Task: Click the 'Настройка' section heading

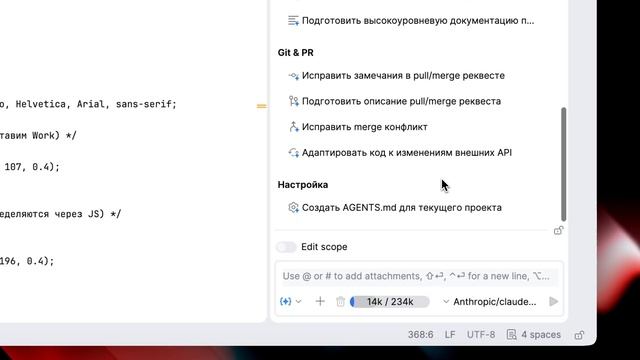Action: pos(303,185)
